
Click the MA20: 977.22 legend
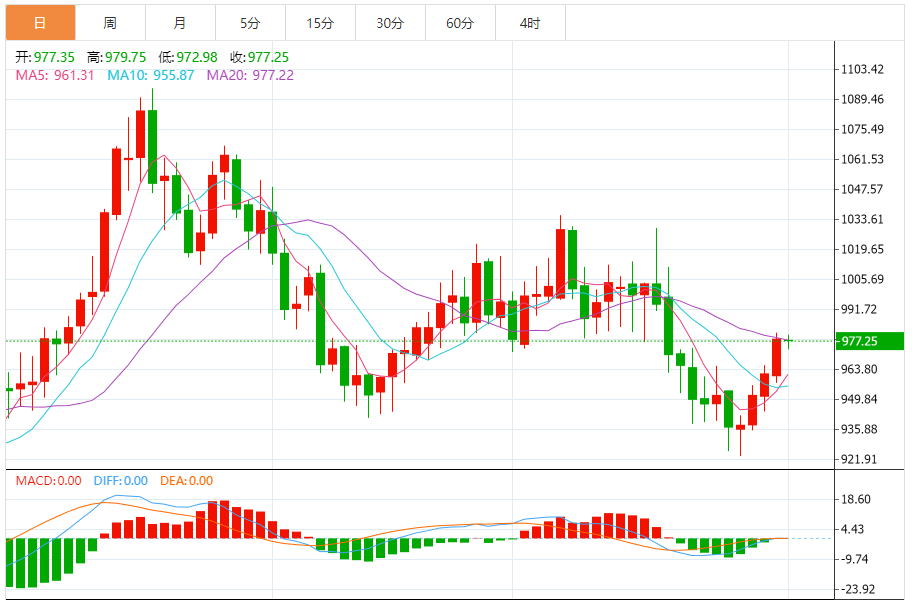[250, 75]
